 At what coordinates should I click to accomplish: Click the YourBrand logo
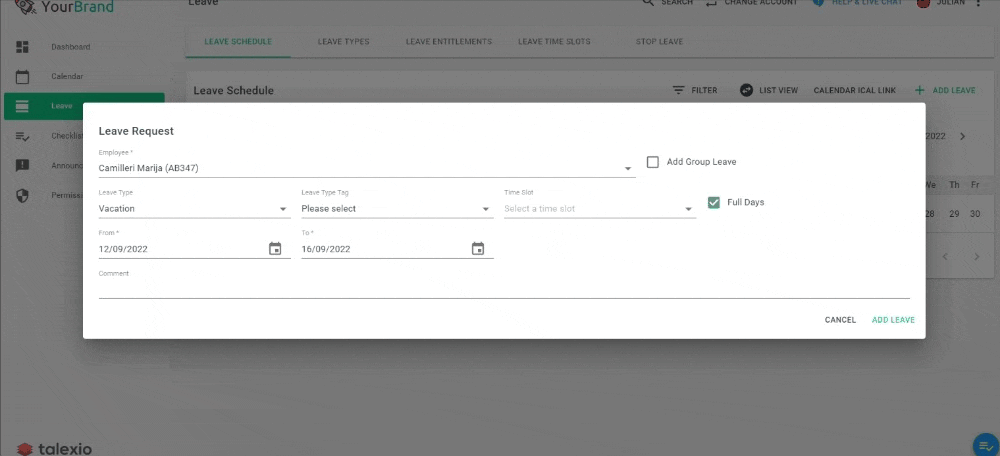point(64,7)
